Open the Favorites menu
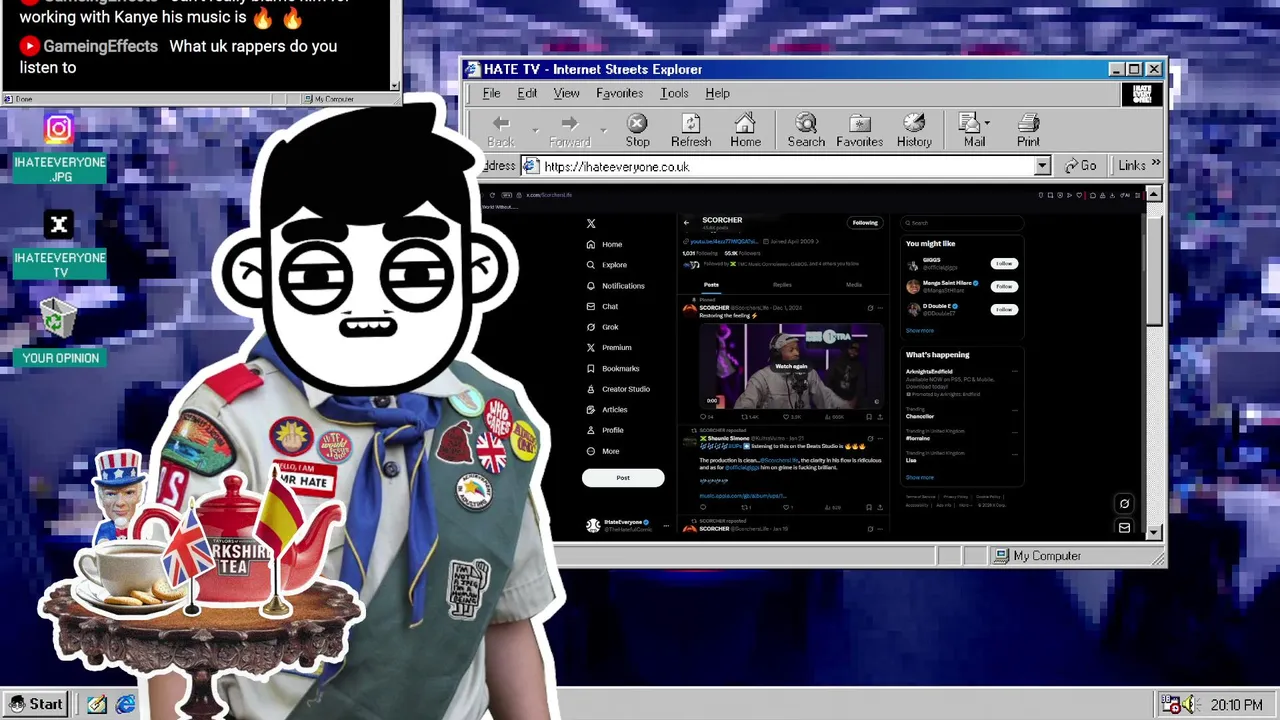 coord(619,93)
